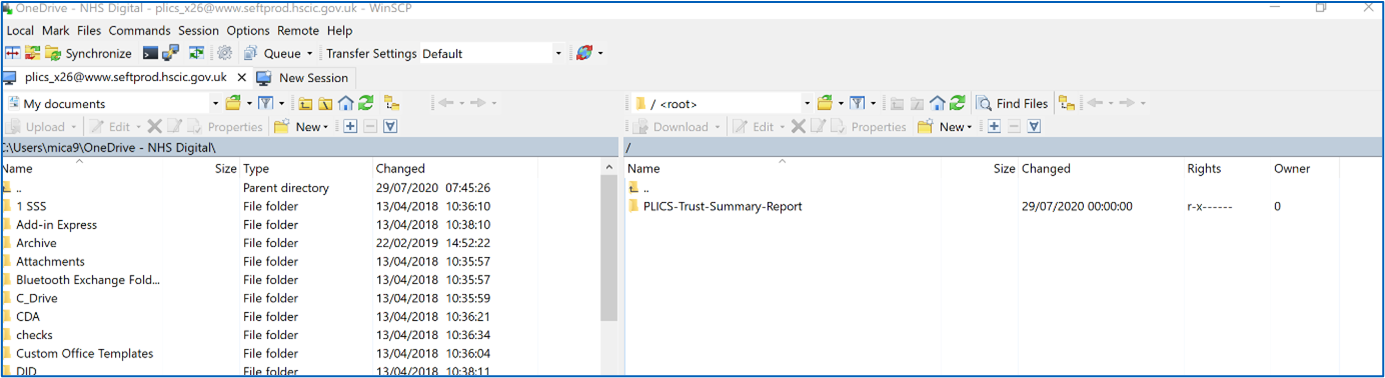Toggle the local directory tree icon
Viewport: 1385px width, 378px height.
392,103
